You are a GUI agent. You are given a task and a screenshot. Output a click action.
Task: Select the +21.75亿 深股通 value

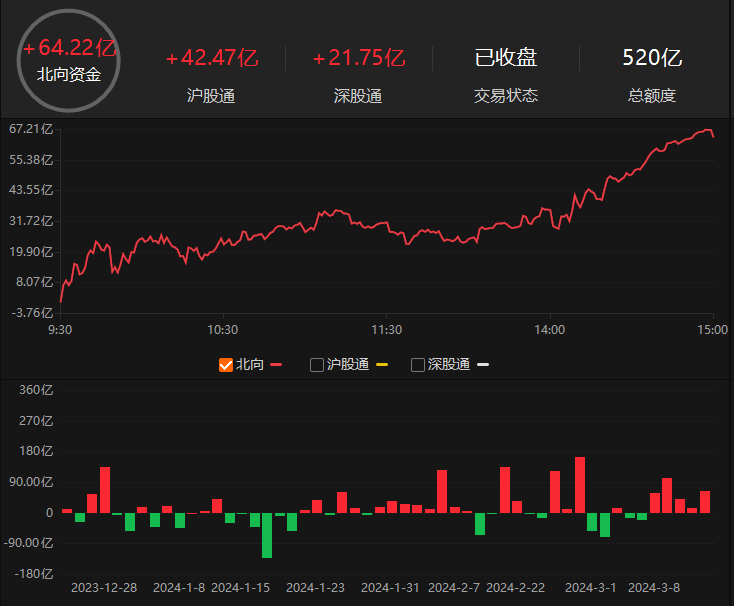point(359,58)
